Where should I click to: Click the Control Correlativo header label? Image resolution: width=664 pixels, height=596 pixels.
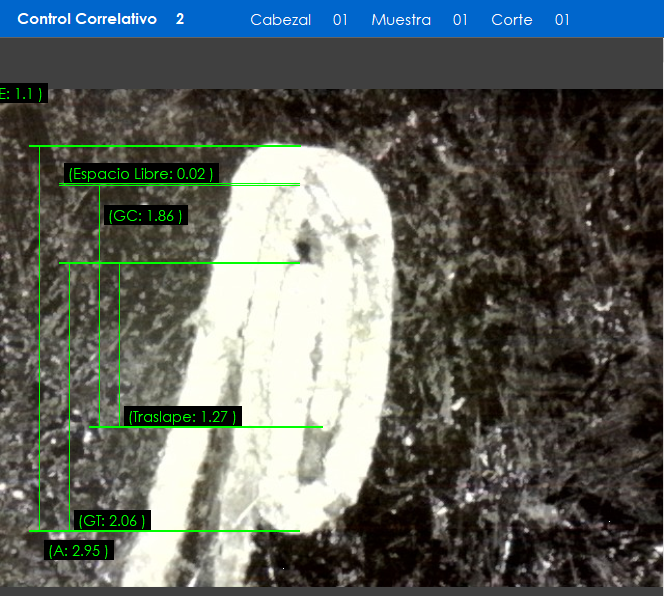pyautogui.click(x=87, y=19)
